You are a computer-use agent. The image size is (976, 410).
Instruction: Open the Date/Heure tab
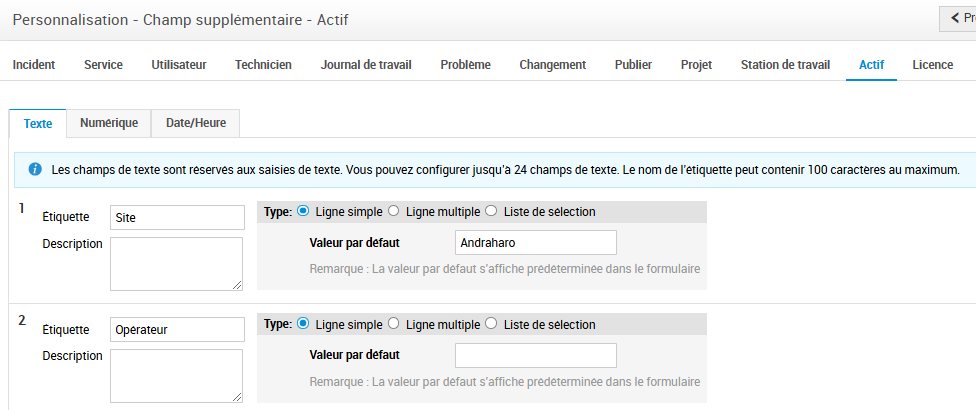tap(196, 123)
